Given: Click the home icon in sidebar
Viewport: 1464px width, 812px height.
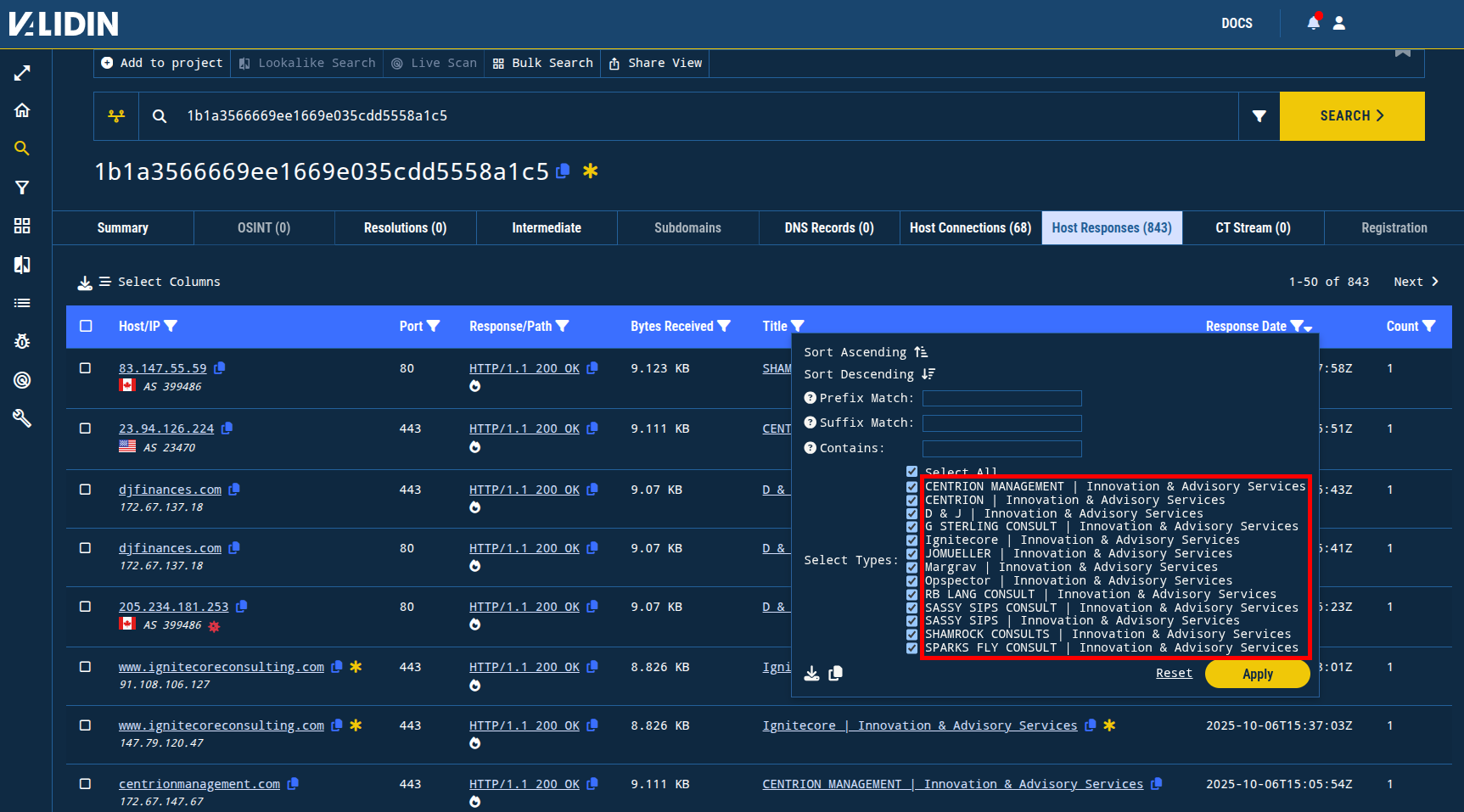Looking at the screenshot, I should [22, 110].
